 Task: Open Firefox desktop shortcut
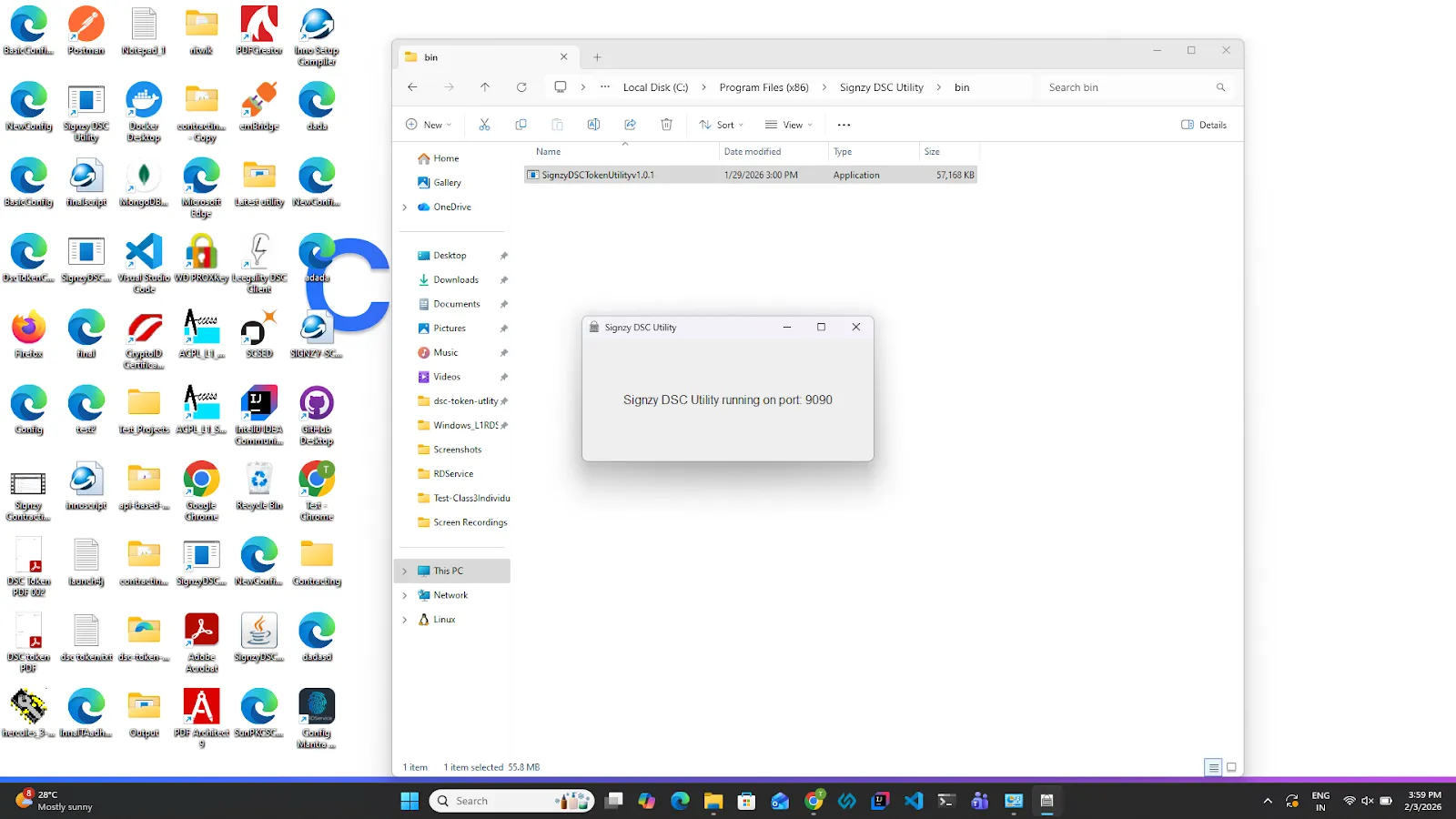29,334
